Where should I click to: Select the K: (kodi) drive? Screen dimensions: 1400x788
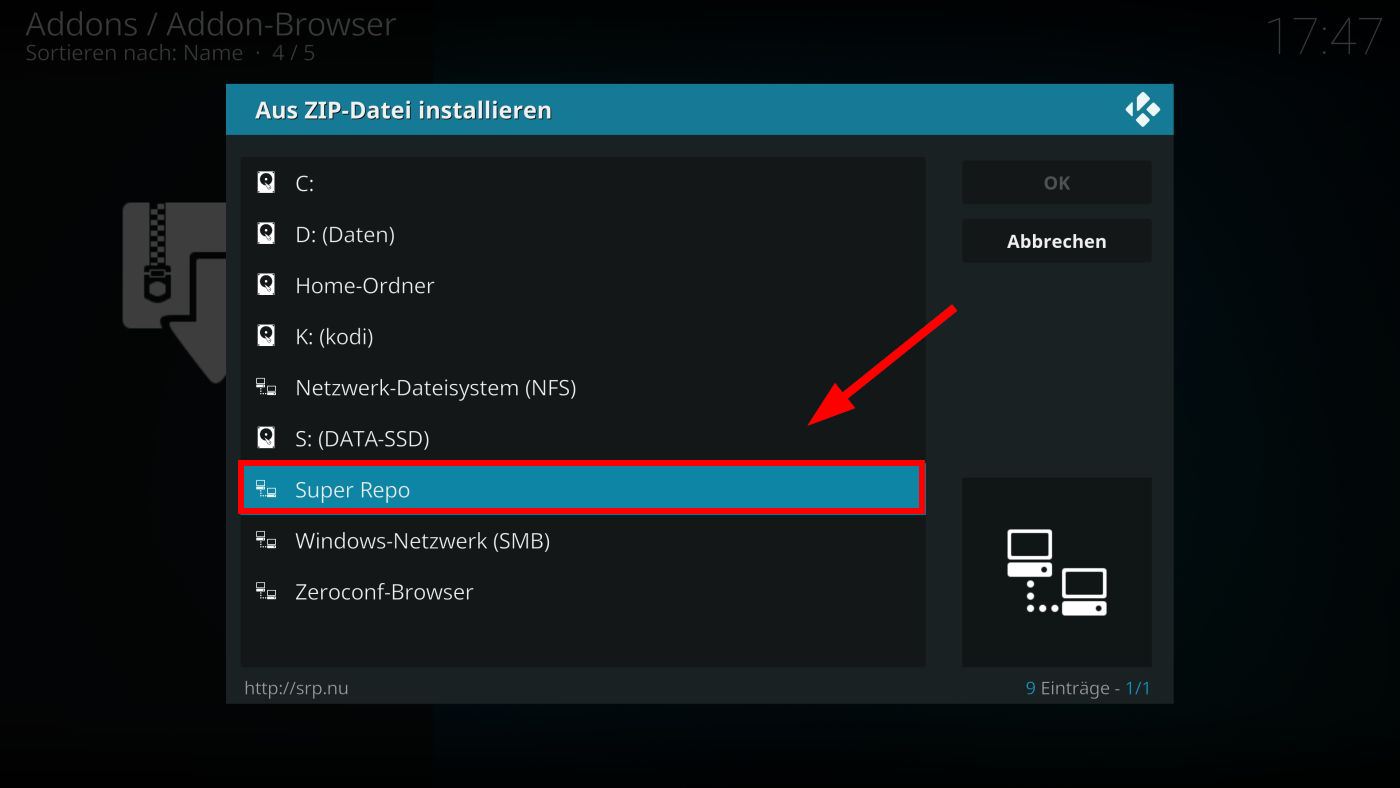(583, 336)
